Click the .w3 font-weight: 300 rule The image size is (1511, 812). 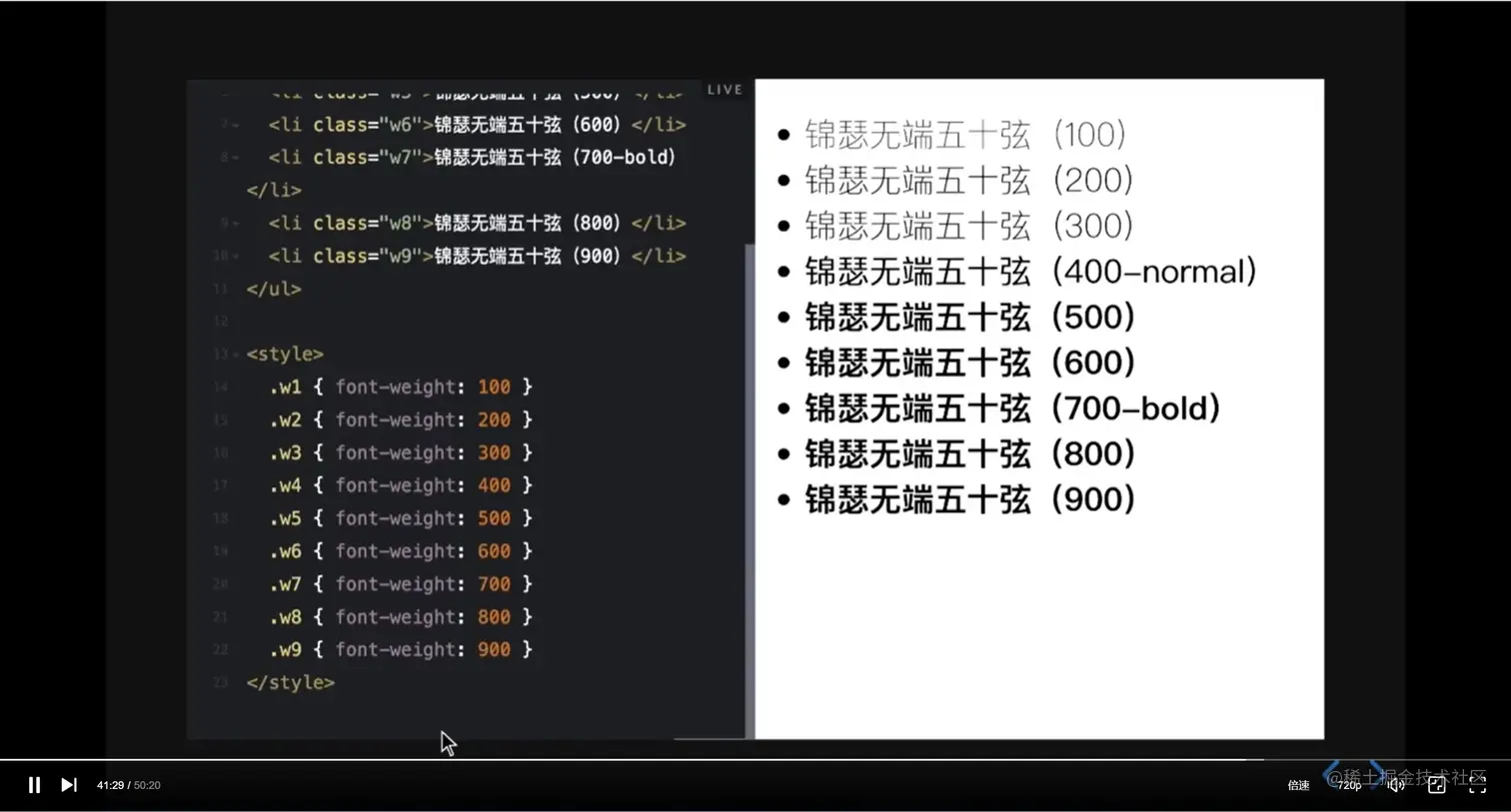click(x=401, y=452)
